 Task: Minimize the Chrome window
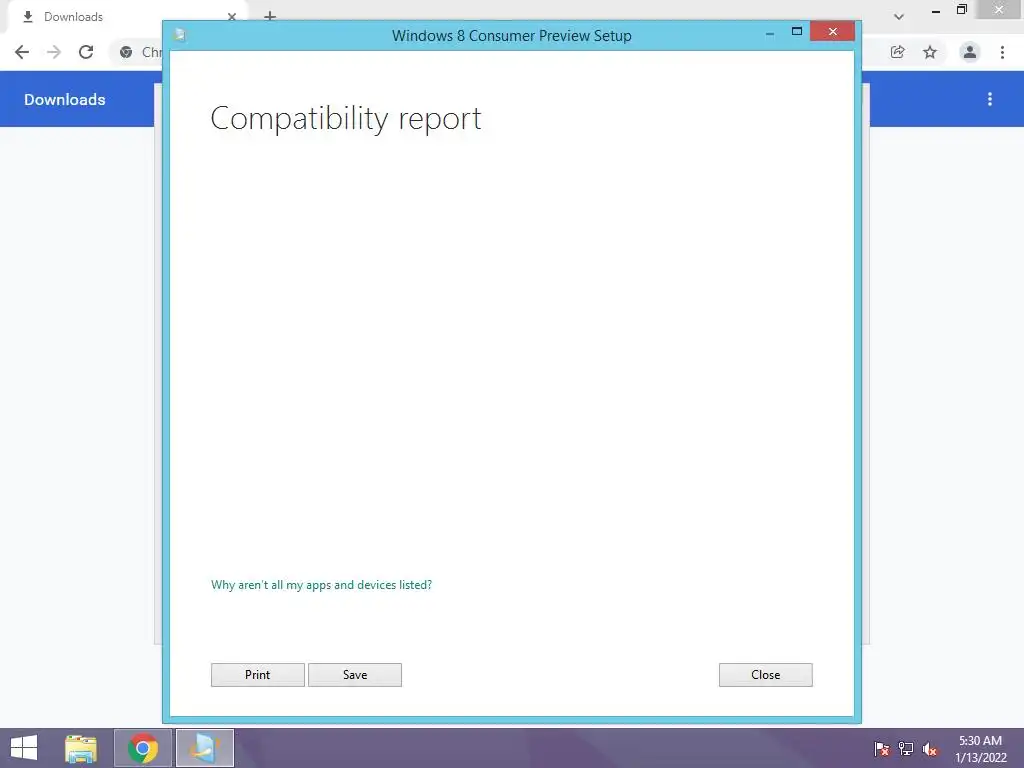pos(936,11)
